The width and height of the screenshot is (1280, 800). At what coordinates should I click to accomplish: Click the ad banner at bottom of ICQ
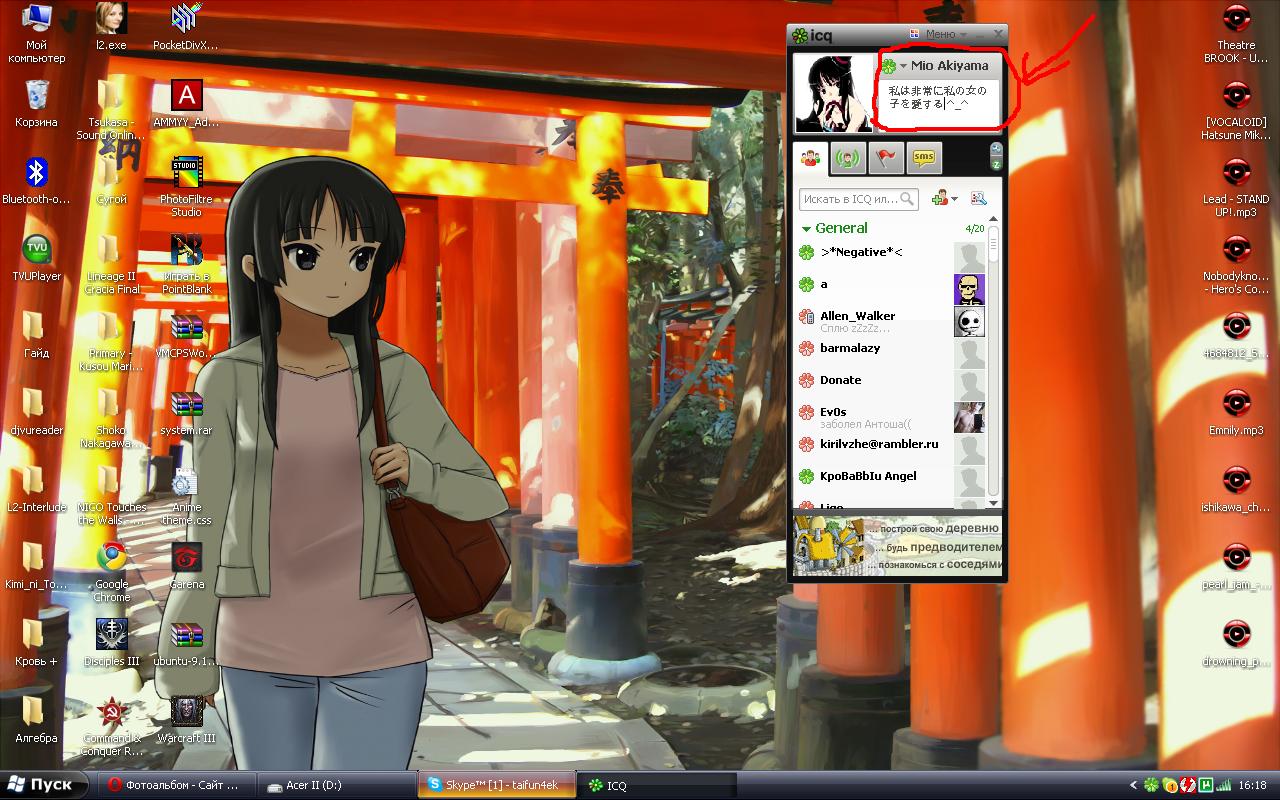point(897,547)
